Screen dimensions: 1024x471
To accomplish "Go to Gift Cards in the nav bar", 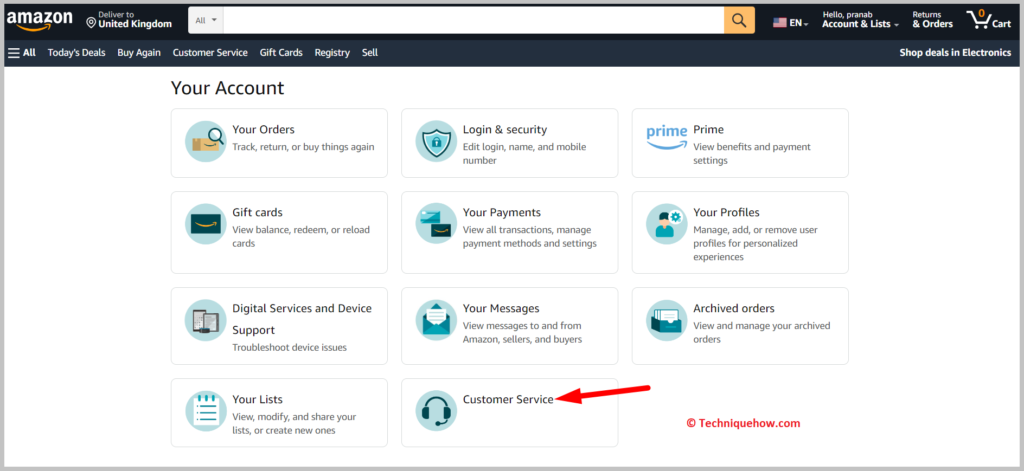I will (281, 53).
